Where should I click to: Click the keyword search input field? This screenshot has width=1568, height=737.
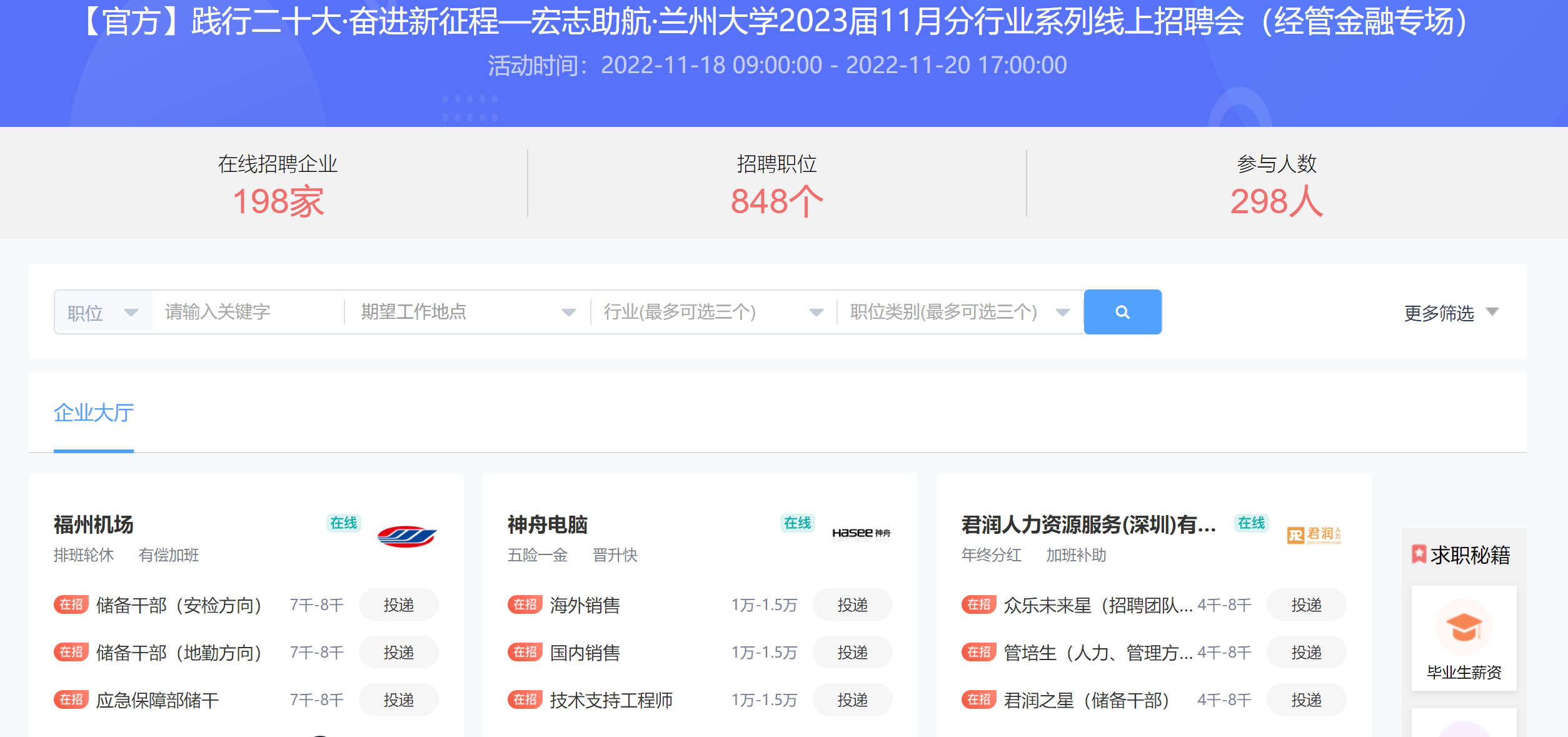point(247,312)
